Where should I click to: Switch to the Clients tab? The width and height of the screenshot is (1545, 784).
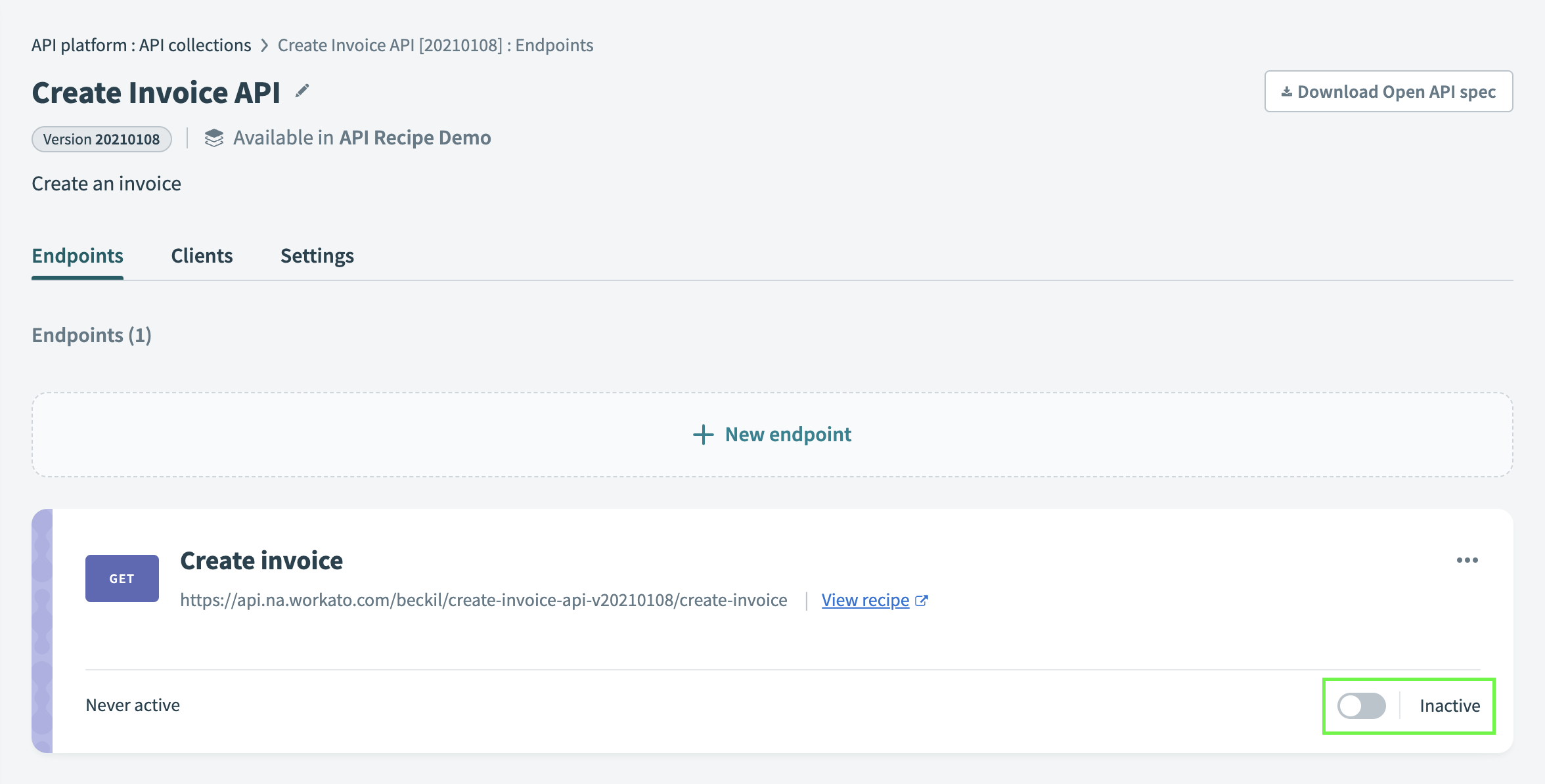click(202, 255)
